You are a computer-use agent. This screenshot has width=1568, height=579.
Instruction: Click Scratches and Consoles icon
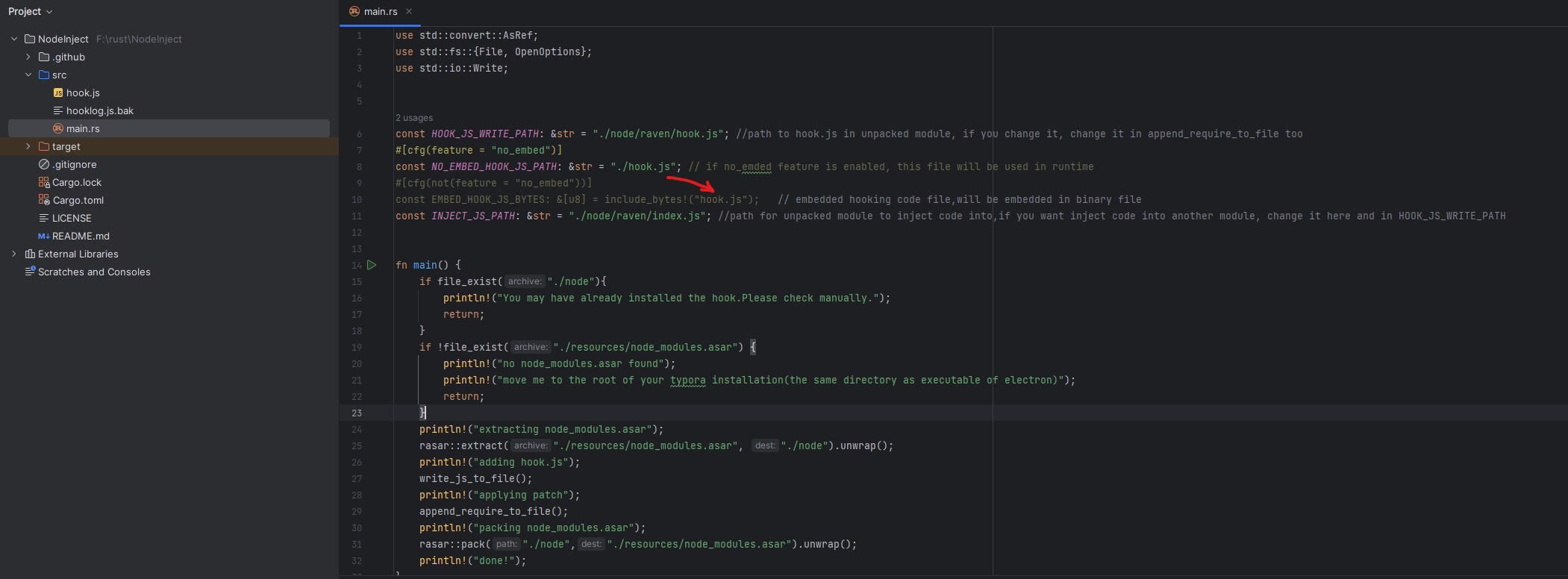pyautogui.click(x=30, y=272)
